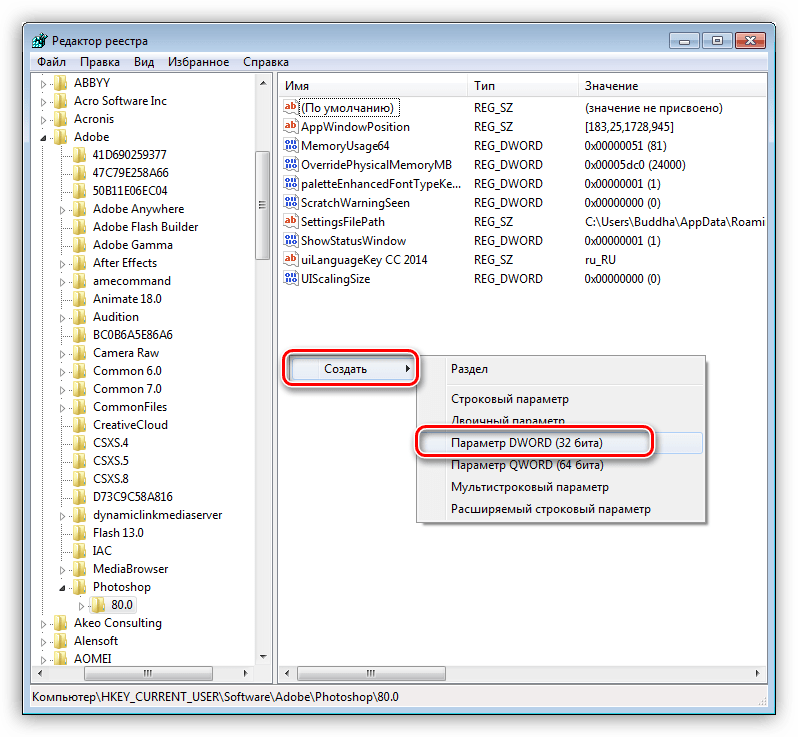Click the Создать context menu item
Image resolution: width=798 pixels, height=737 pixels.
pos(351,368)
